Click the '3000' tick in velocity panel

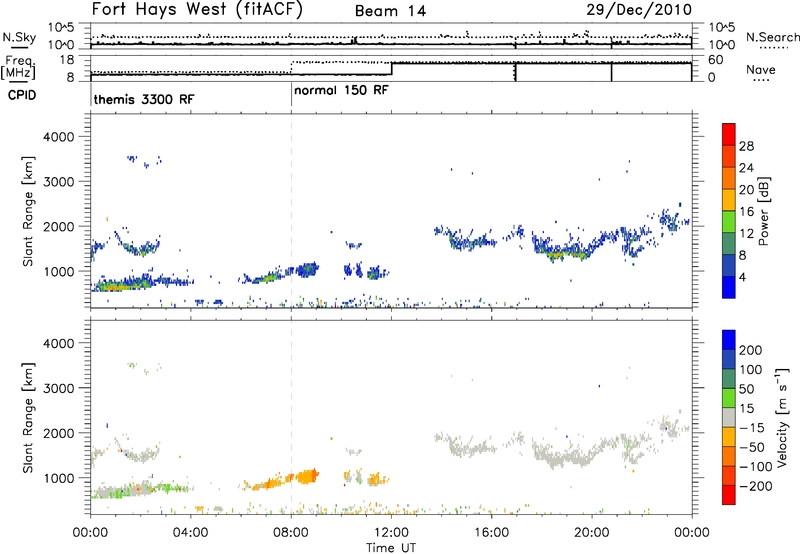[x=59, y=388]
